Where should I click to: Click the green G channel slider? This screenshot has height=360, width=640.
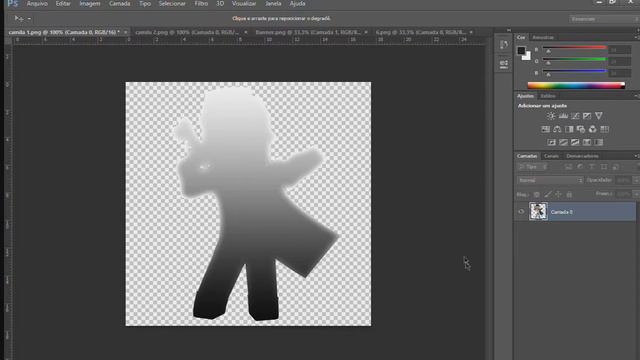click(x=574, y=60)
